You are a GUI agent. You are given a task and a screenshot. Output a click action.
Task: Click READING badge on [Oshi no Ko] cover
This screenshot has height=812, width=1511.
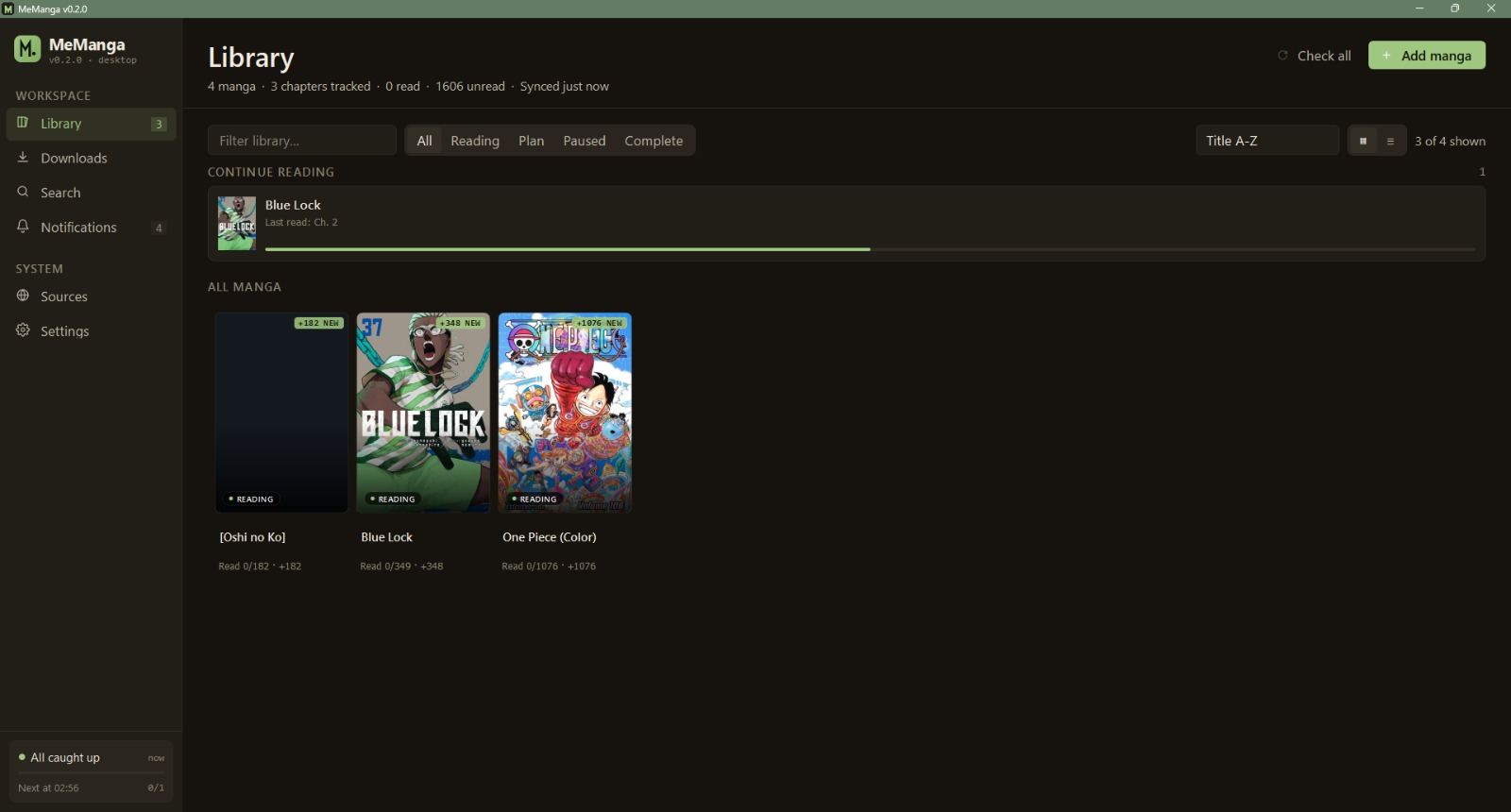(251, 499)
